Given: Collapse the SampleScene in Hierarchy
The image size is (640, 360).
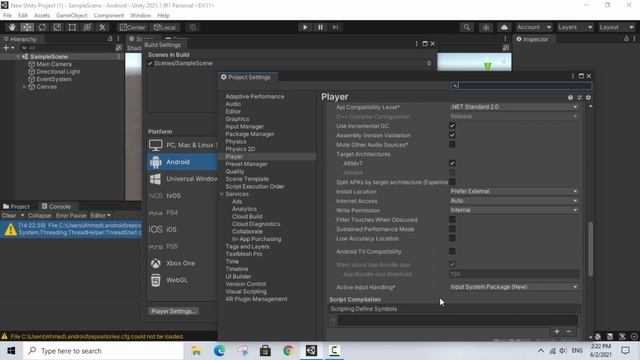Looking at the screenshot, I should tap(18, 57).
